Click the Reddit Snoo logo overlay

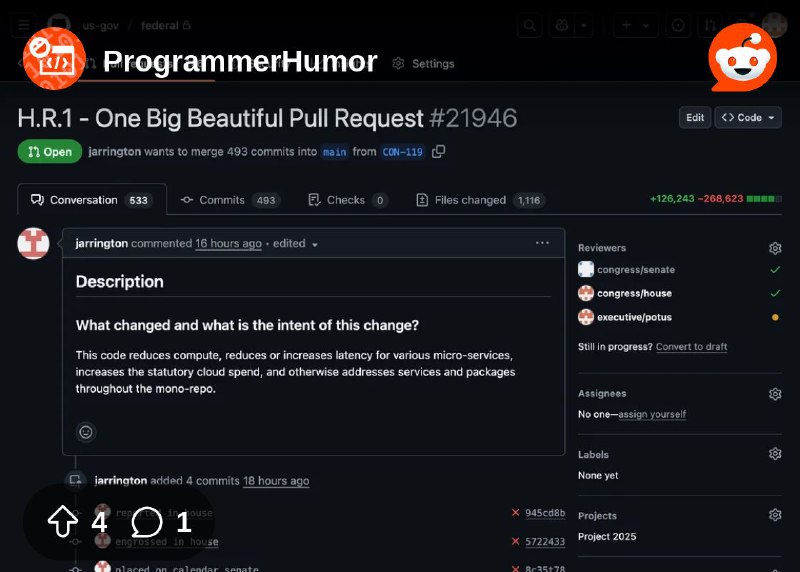743,57
